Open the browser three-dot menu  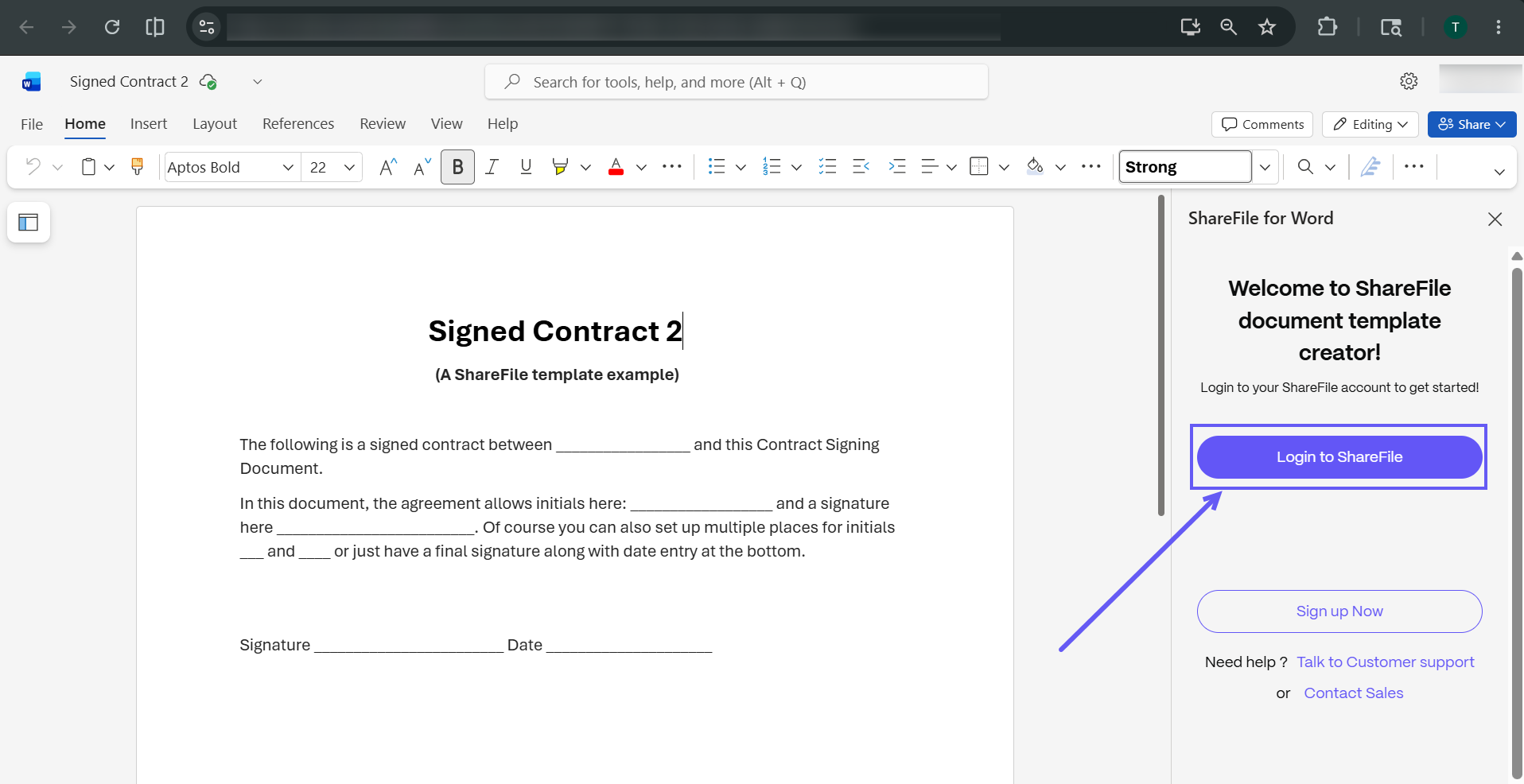pyautogui.click(x=1499, y=27)
